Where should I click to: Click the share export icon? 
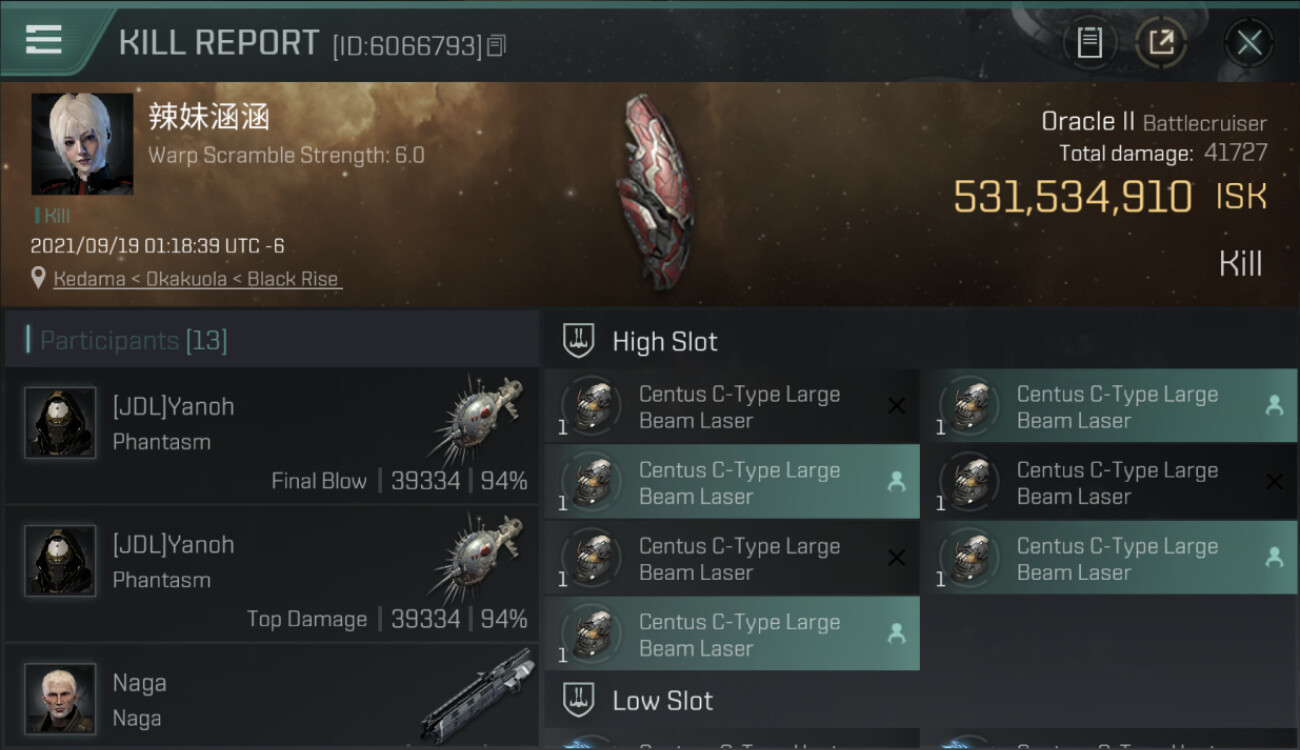click(x=1161, y=42)
